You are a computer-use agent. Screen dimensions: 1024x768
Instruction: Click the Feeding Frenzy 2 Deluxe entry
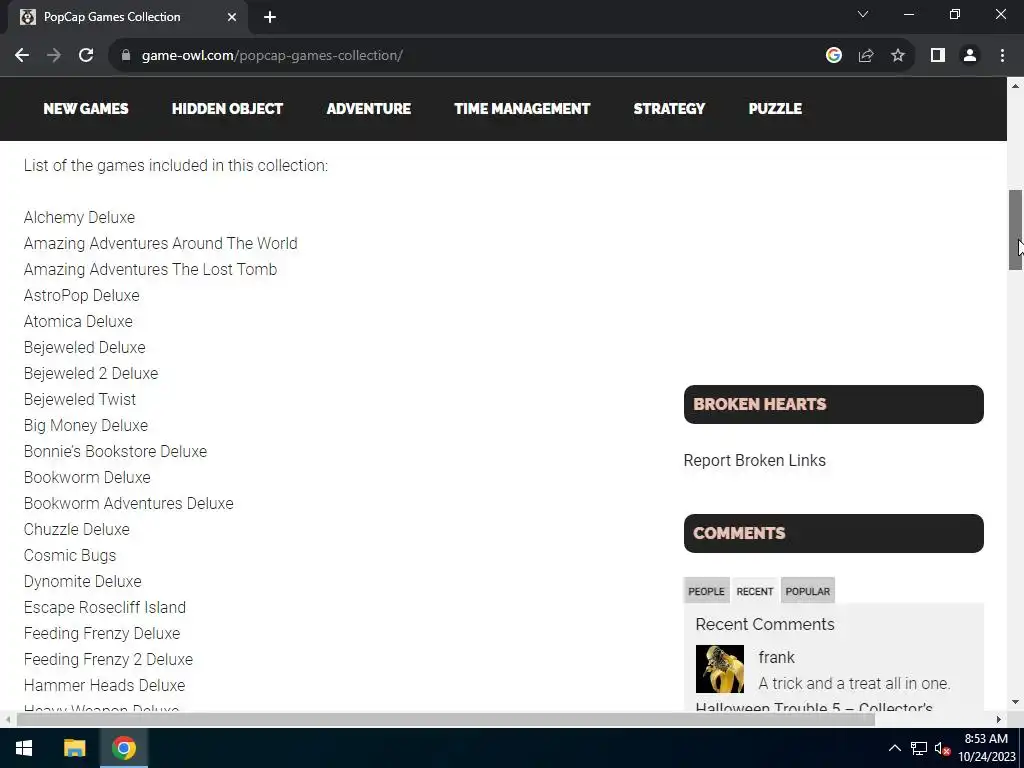(x=108, y=660)
